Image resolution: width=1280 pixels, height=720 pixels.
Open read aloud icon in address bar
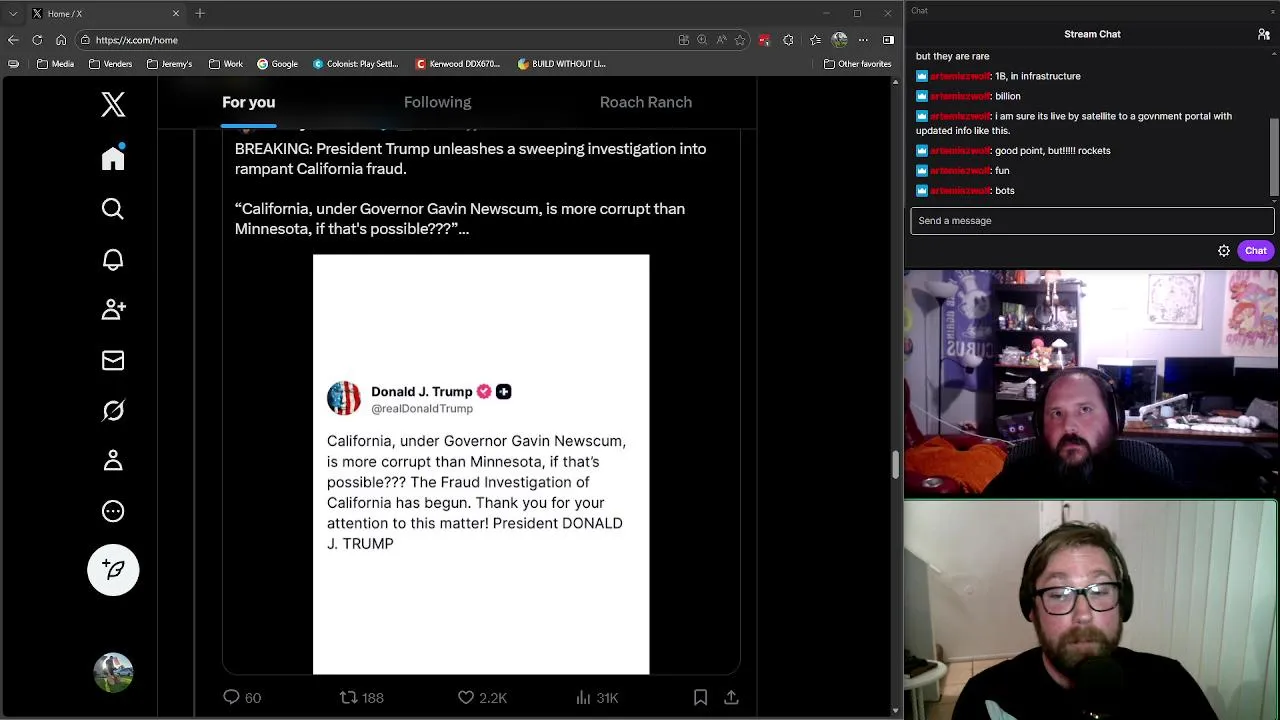(x=721, y=40)
